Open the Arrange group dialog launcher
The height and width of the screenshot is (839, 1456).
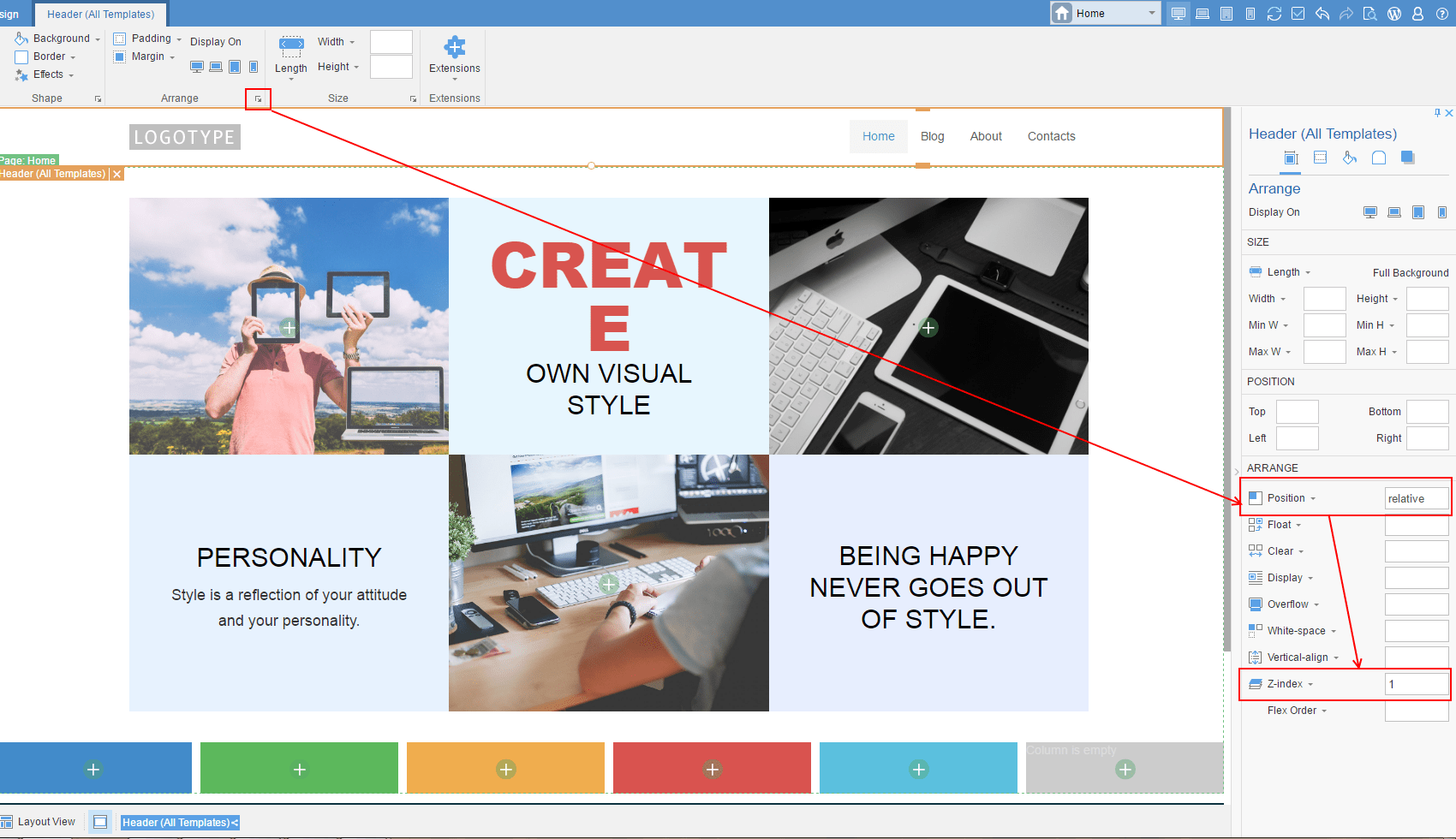tap(258, 99)
